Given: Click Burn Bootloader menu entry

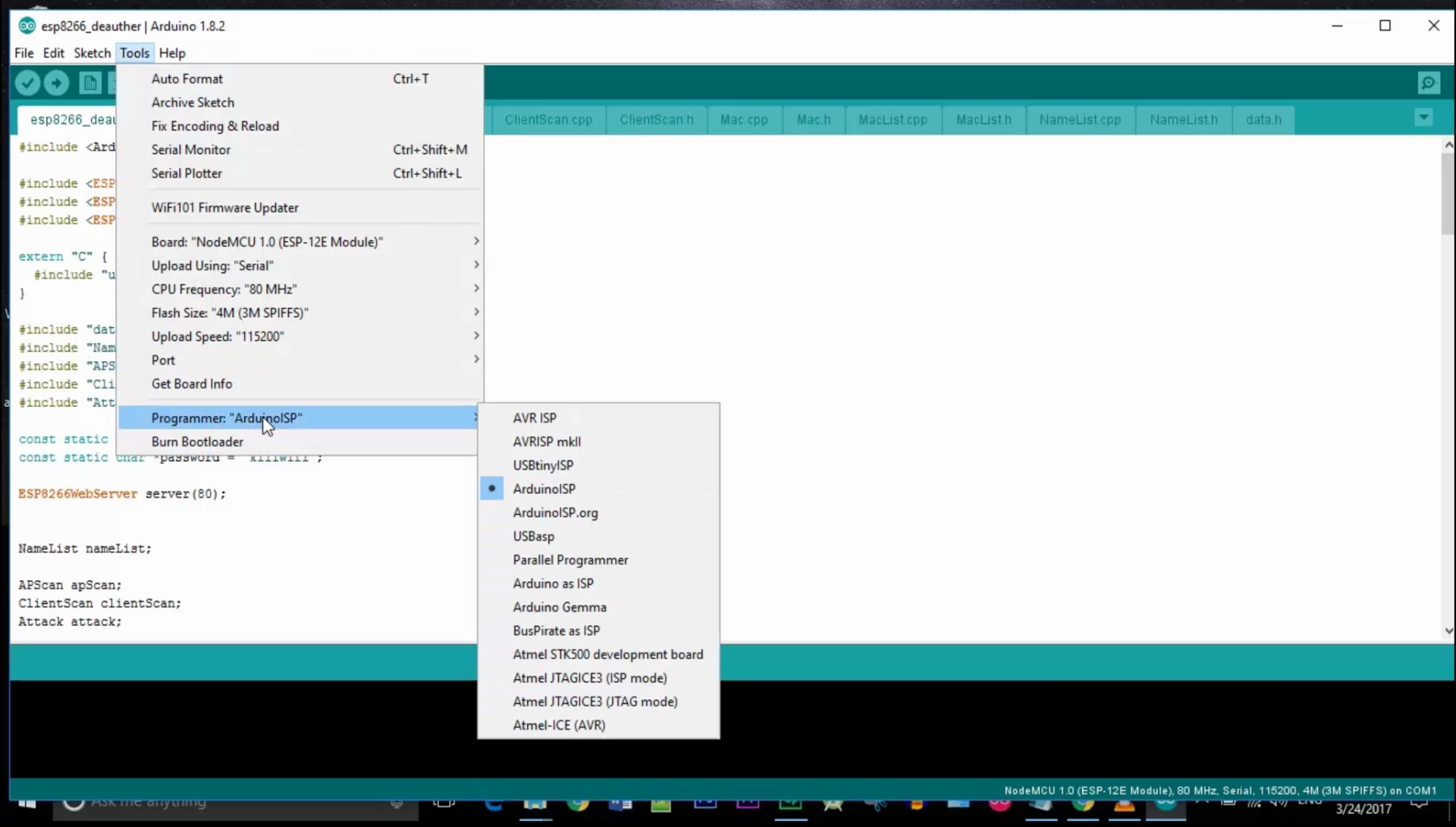Looking at the screenshot, I should click(197, 442).
